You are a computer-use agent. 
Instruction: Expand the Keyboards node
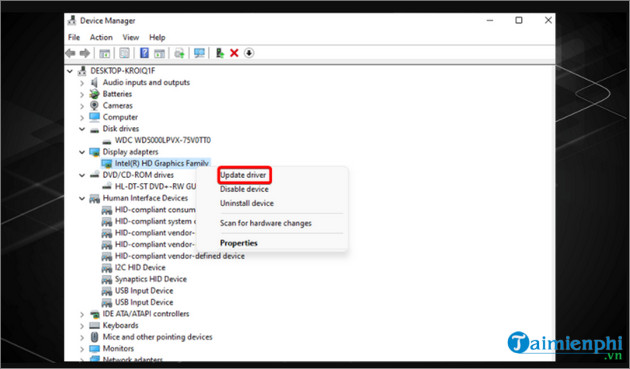pos(82,326)
